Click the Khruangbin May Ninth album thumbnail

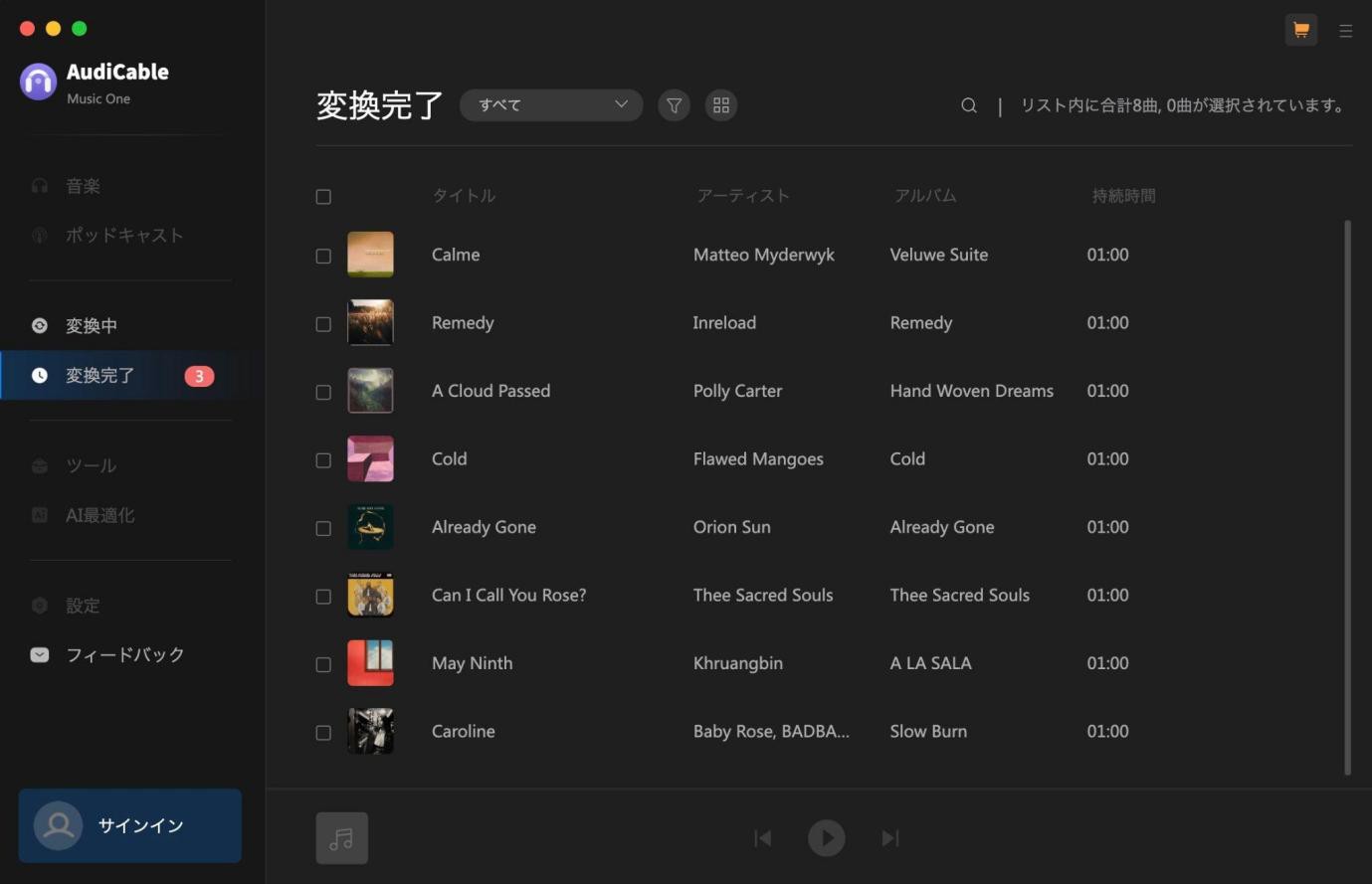(370, 663)
